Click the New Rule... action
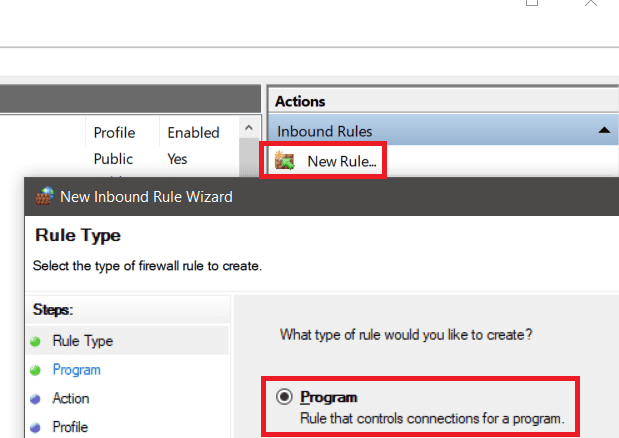The width and height of the screenshot is (619, 438). (342, 161)
